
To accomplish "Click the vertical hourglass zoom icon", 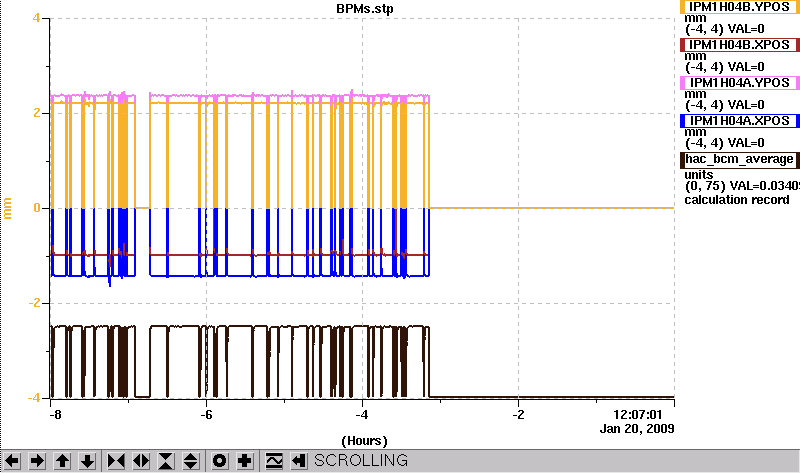I will (166, 461).
